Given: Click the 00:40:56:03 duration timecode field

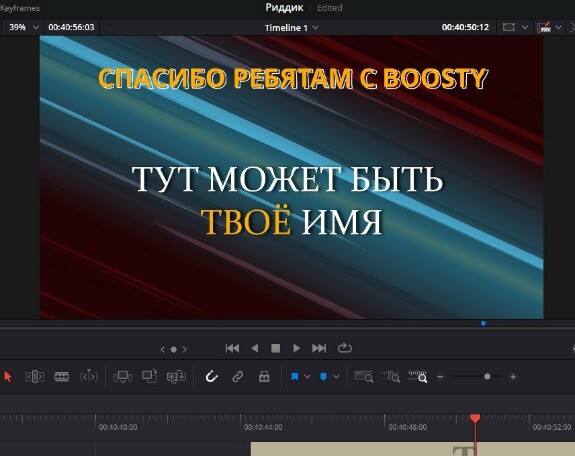Looking at the screenshot, I should (71, 27).
